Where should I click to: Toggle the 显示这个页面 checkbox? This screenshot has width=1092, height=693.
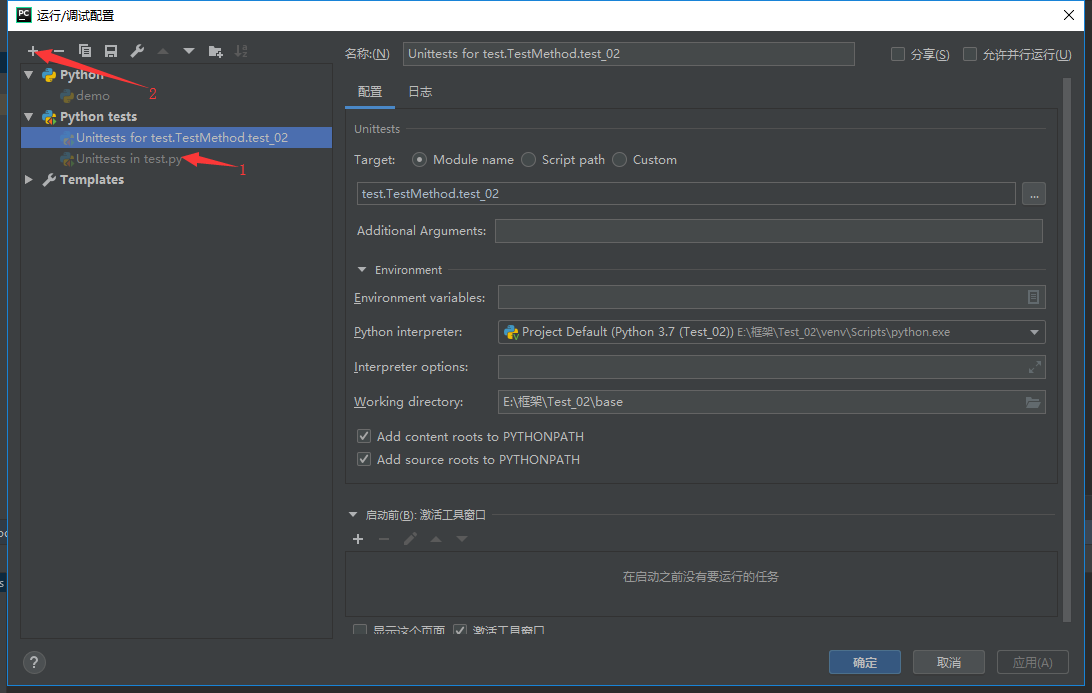(x=360, y=630)
